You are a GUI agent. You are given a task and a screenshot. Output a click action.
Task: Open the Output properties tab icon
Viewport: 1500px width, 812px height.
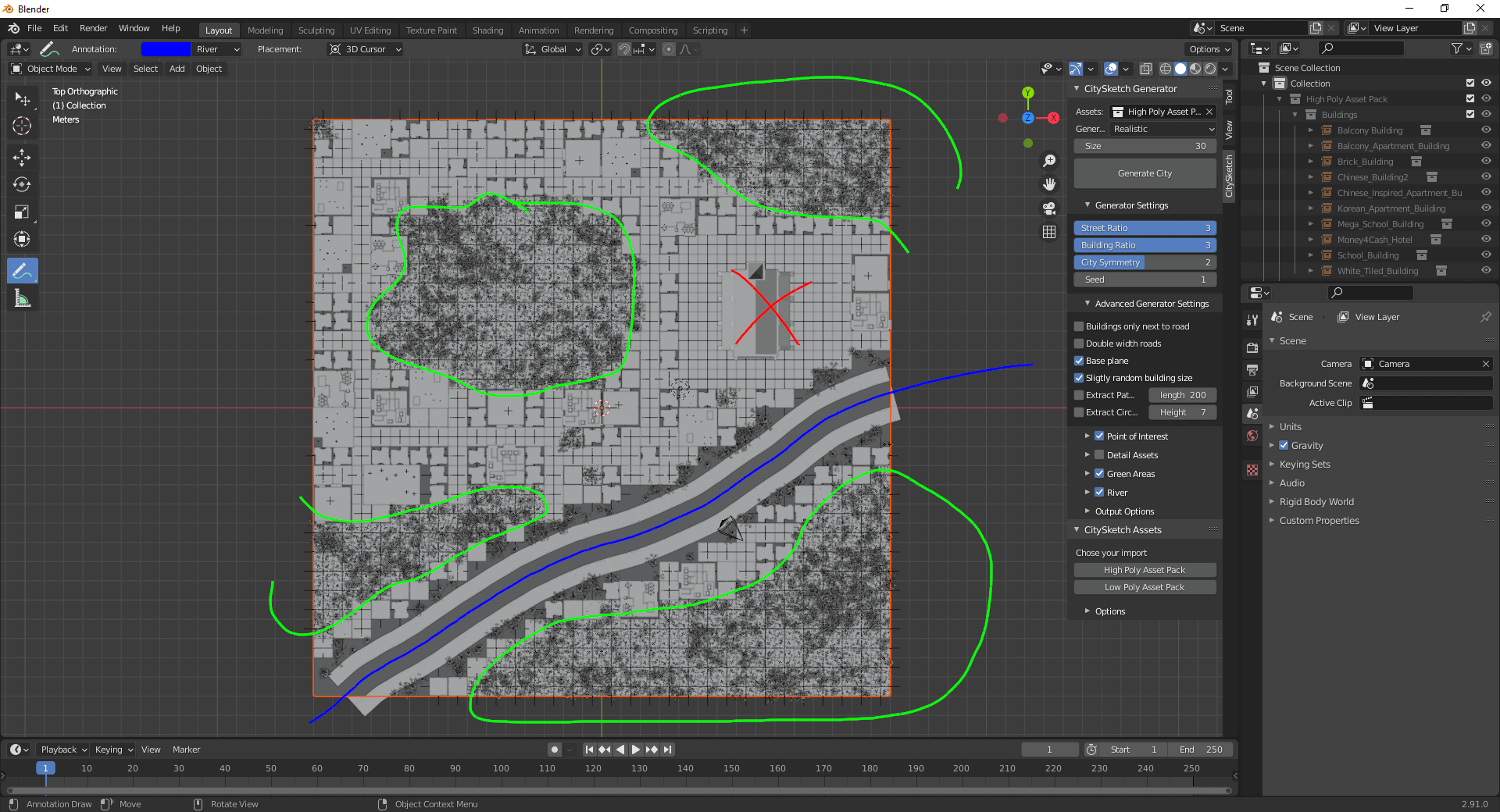tap(1252, 369)
